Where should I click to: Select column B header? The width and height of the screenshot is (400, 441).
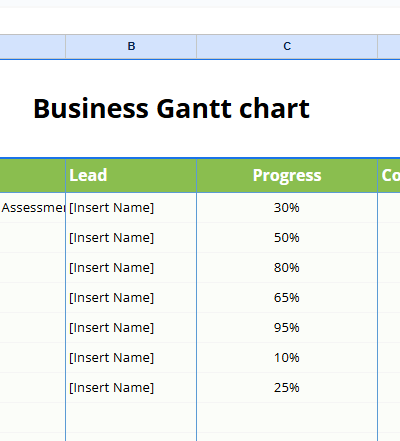[x=131, y=47]
